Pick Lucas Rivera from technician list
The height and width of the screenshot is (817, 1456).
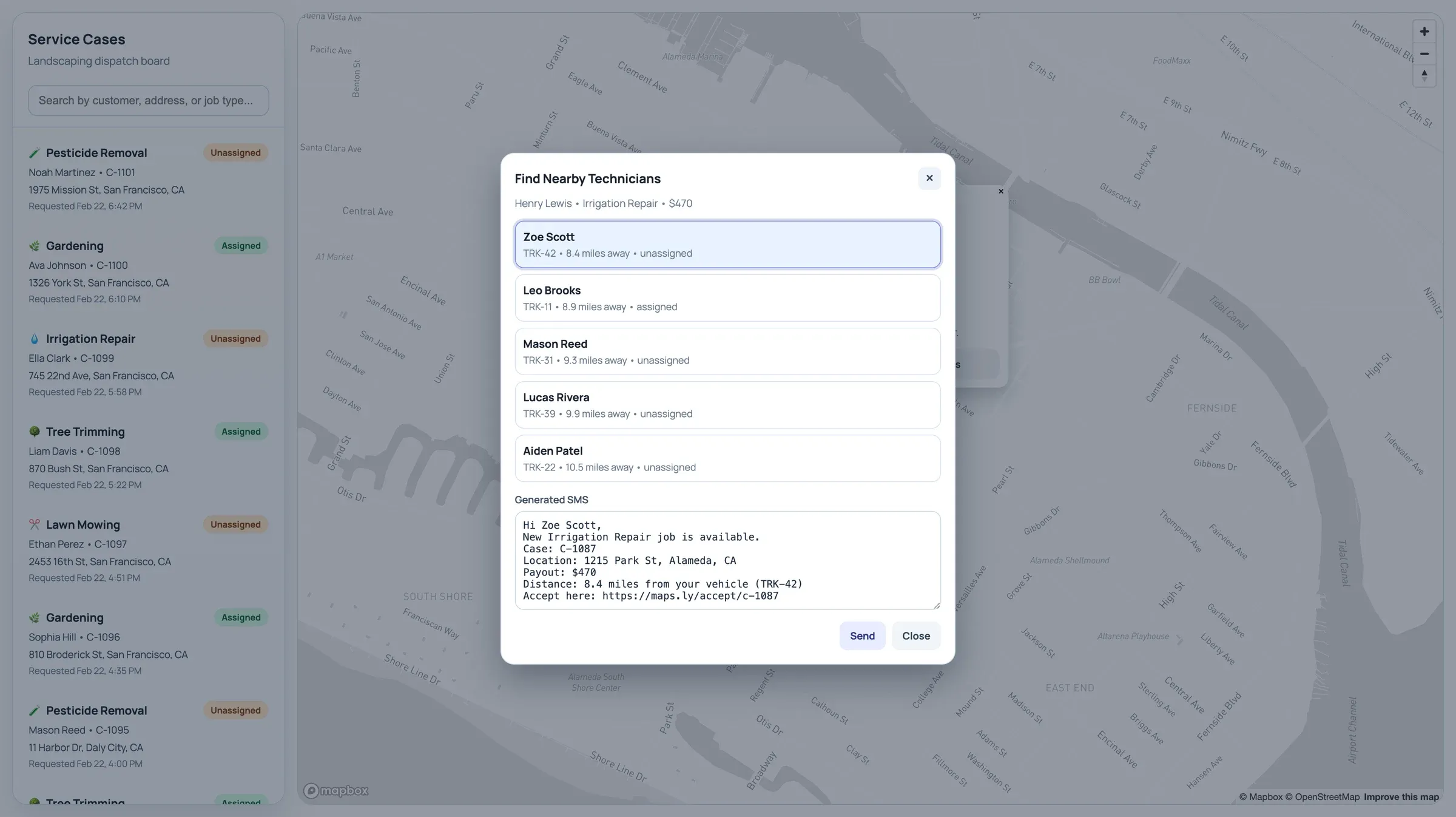coord(727,405)
